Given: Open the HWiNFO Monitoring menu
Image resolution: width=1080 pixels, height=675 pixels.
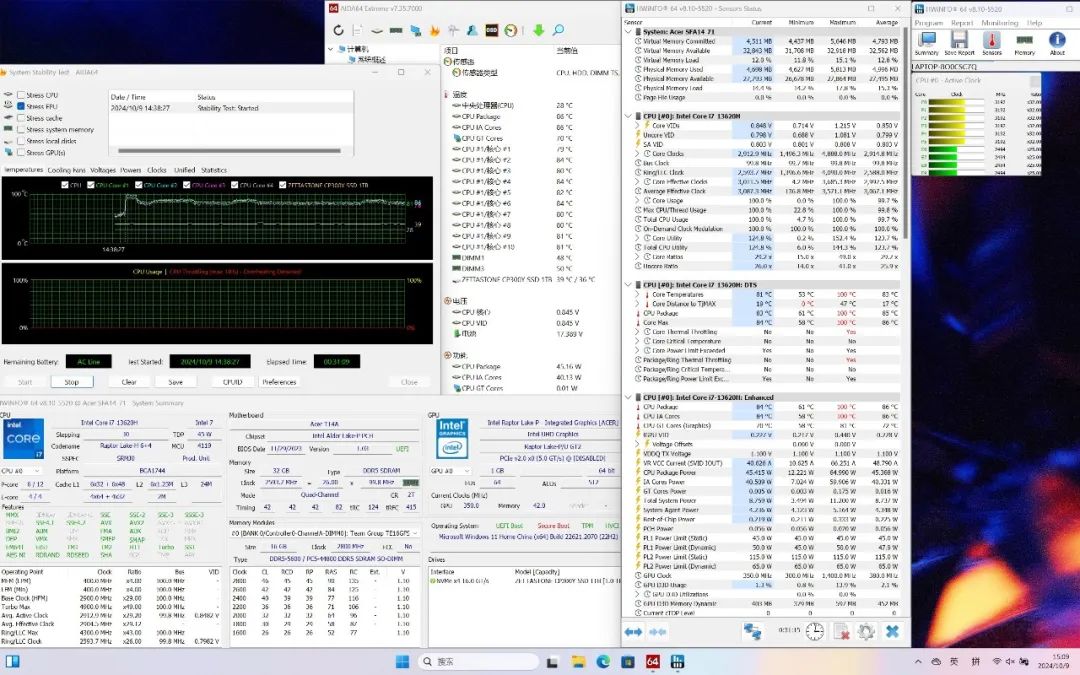Looking at the screenshot, I should (999, 23).
